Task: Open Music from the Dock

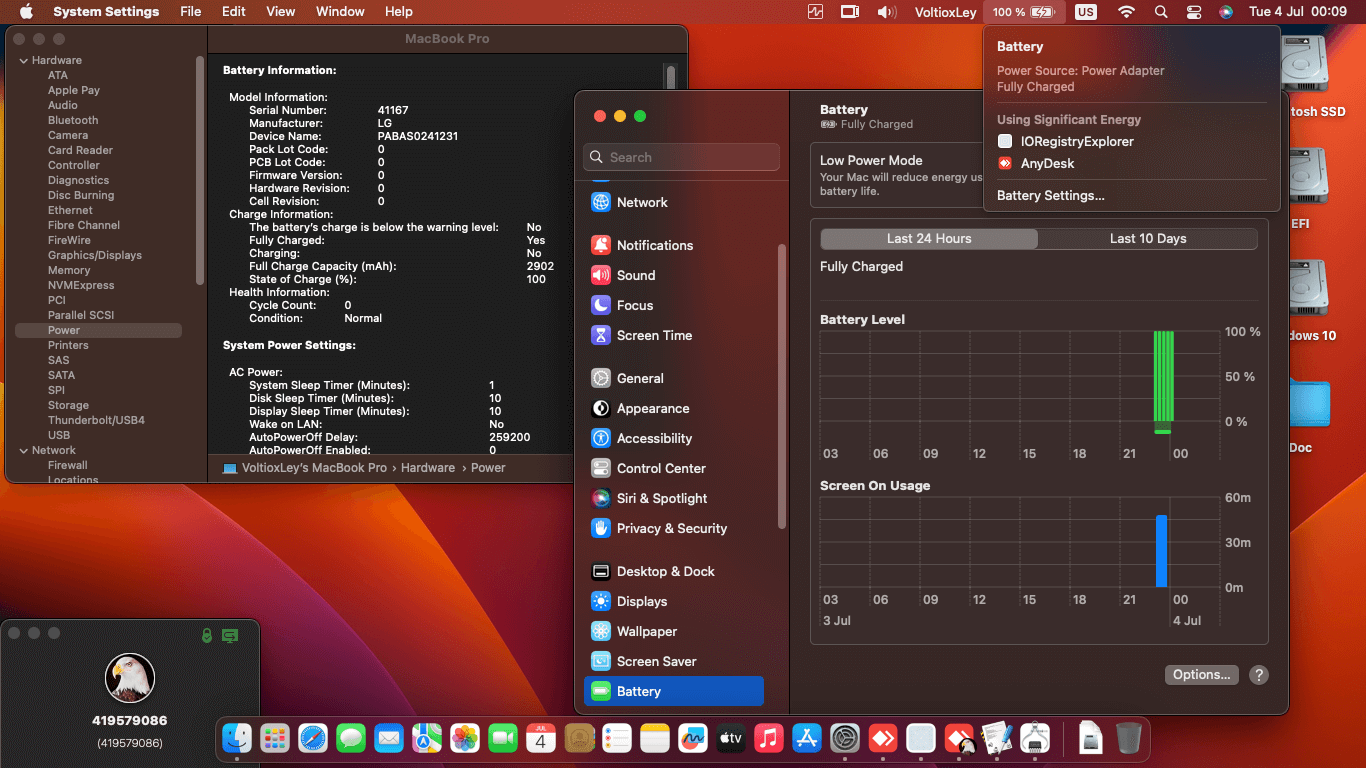Action: click(x=769, y=739)
